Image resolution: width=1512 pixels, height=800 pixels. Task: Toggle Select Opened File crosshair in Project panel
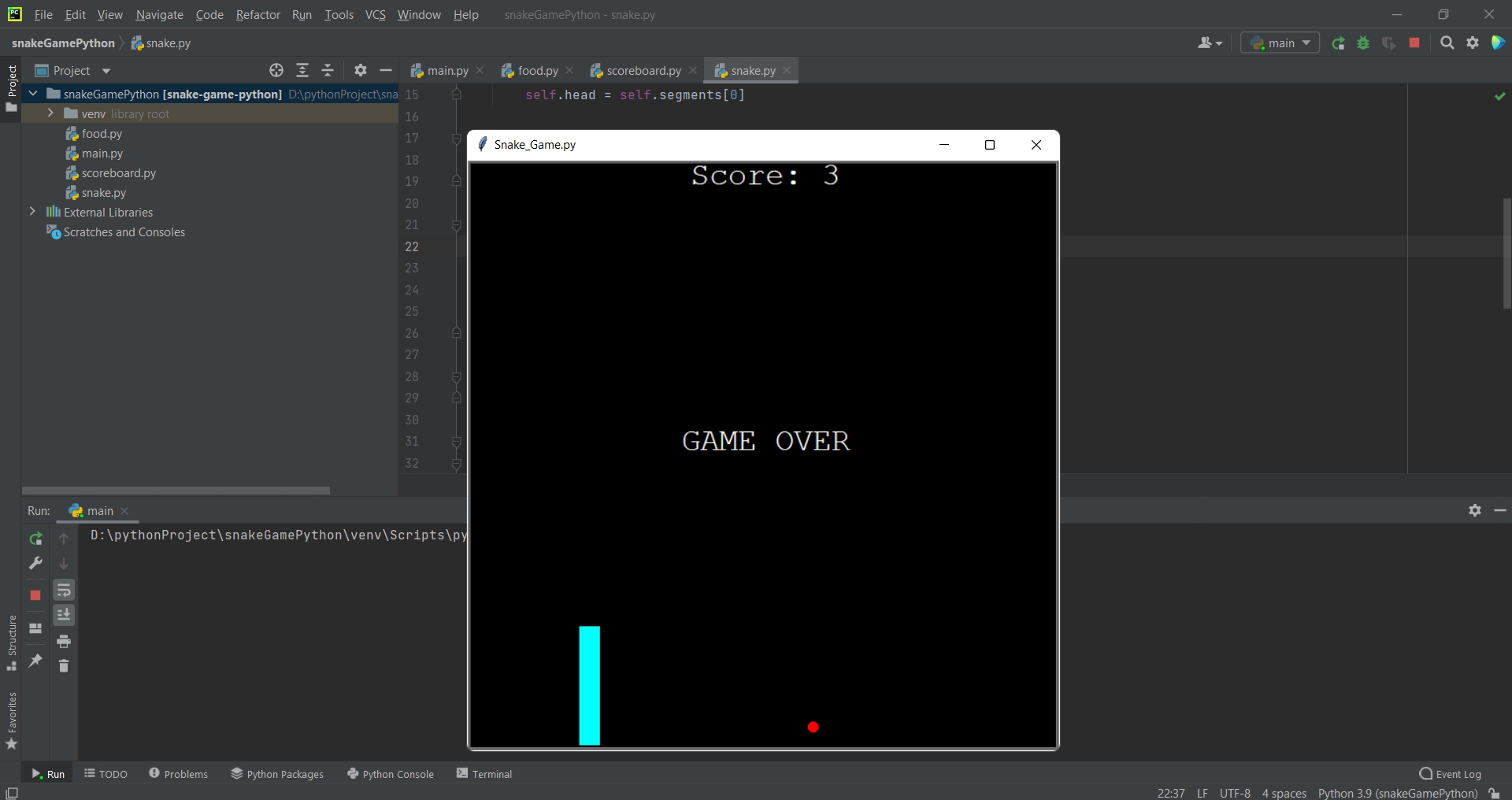tap(276, 71)
